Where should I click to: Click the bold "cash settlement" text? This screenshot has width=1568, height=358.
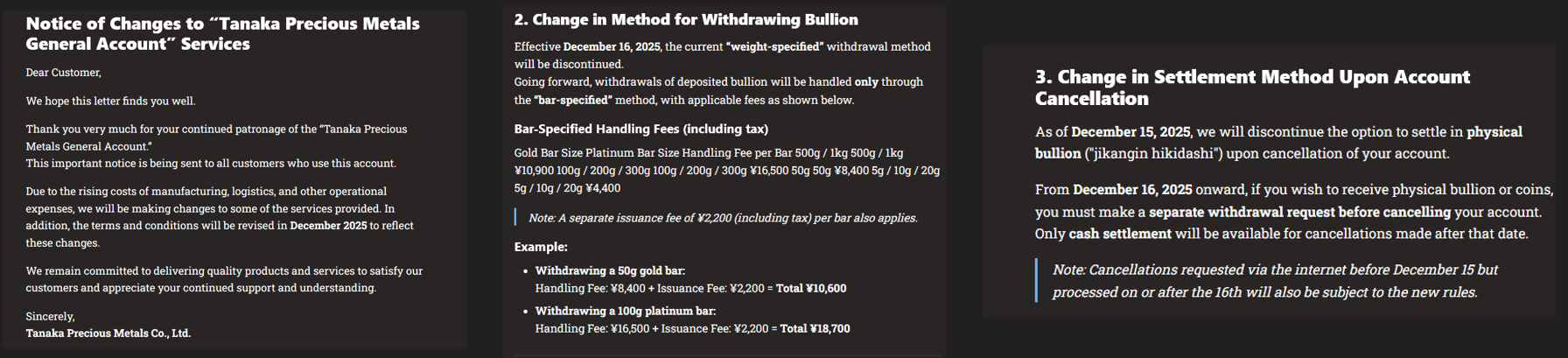click(1119, 234)
